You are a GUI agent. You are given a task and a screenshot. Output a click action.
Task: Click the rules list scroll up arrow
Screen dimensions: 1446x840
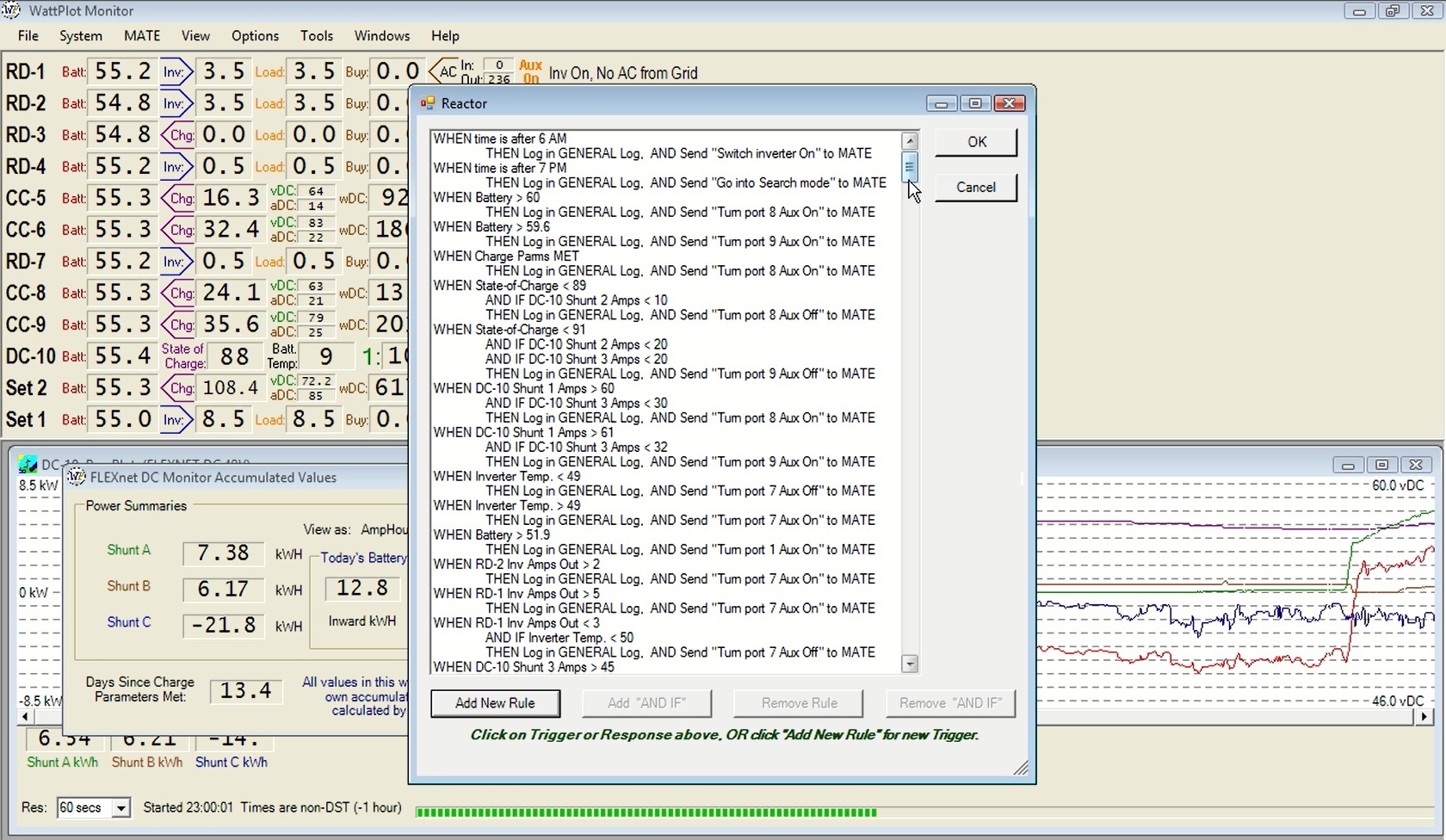(x=910, y=140)
